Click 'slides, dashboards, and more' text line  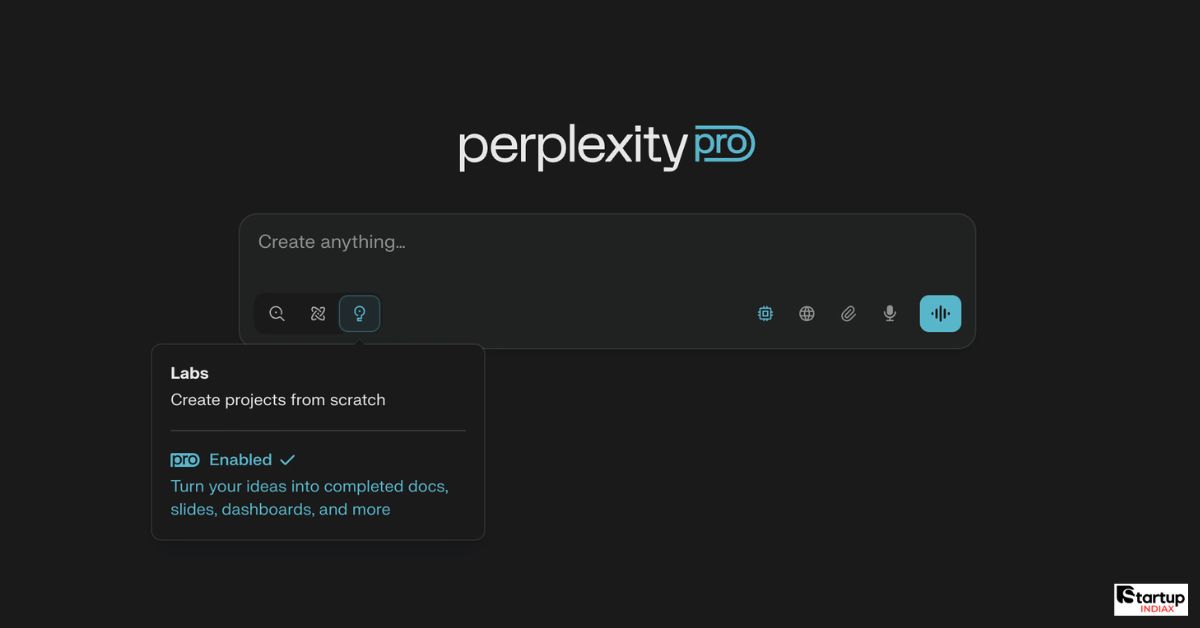coord(280,510)
